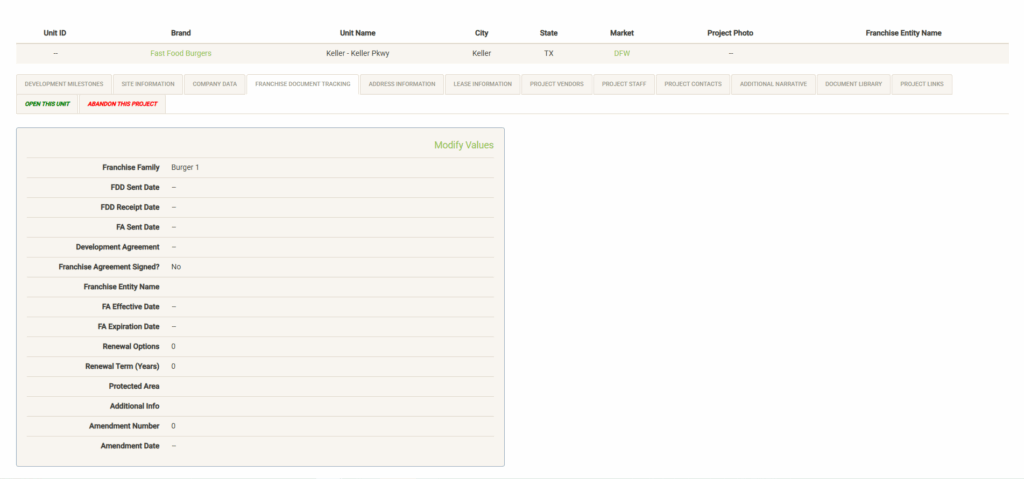Open the Development Milestones tab
Viewport: 1024px width, 479px height.
[x=63, y=84]
